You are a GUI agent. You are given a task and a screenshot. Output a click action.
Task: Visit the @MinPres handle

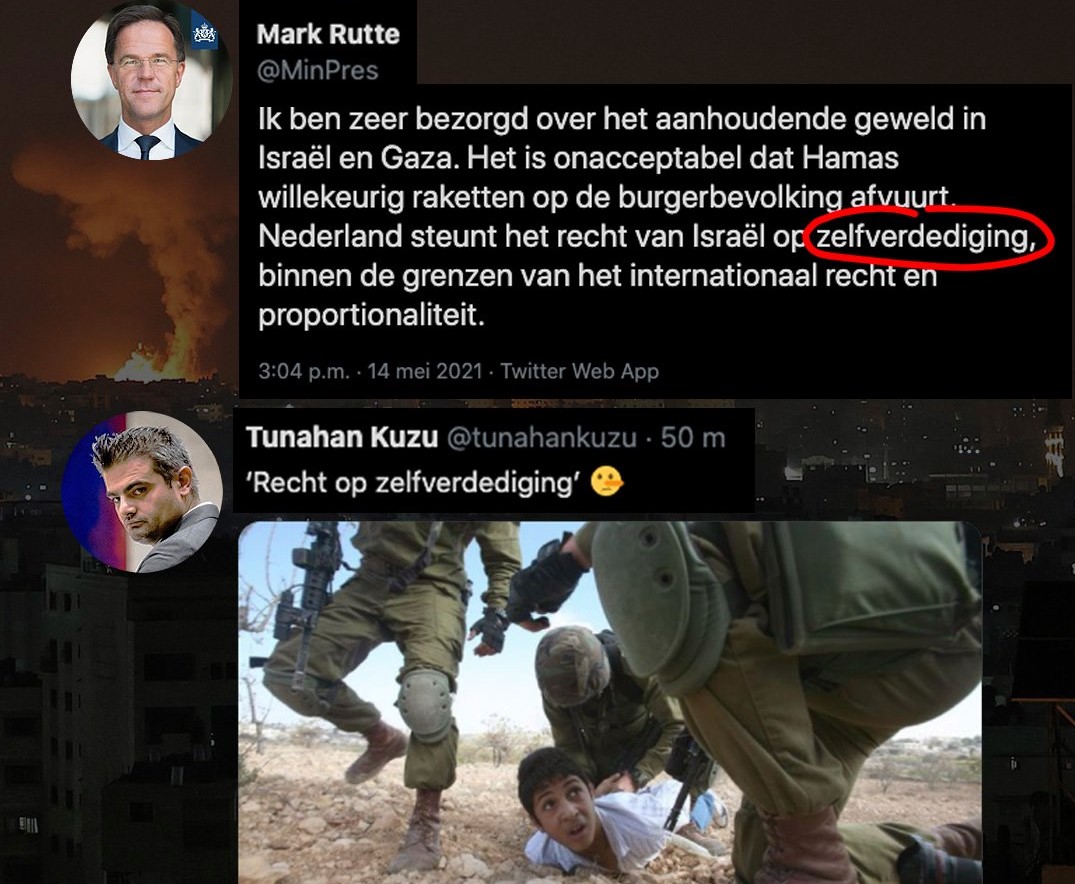point(317,70)
